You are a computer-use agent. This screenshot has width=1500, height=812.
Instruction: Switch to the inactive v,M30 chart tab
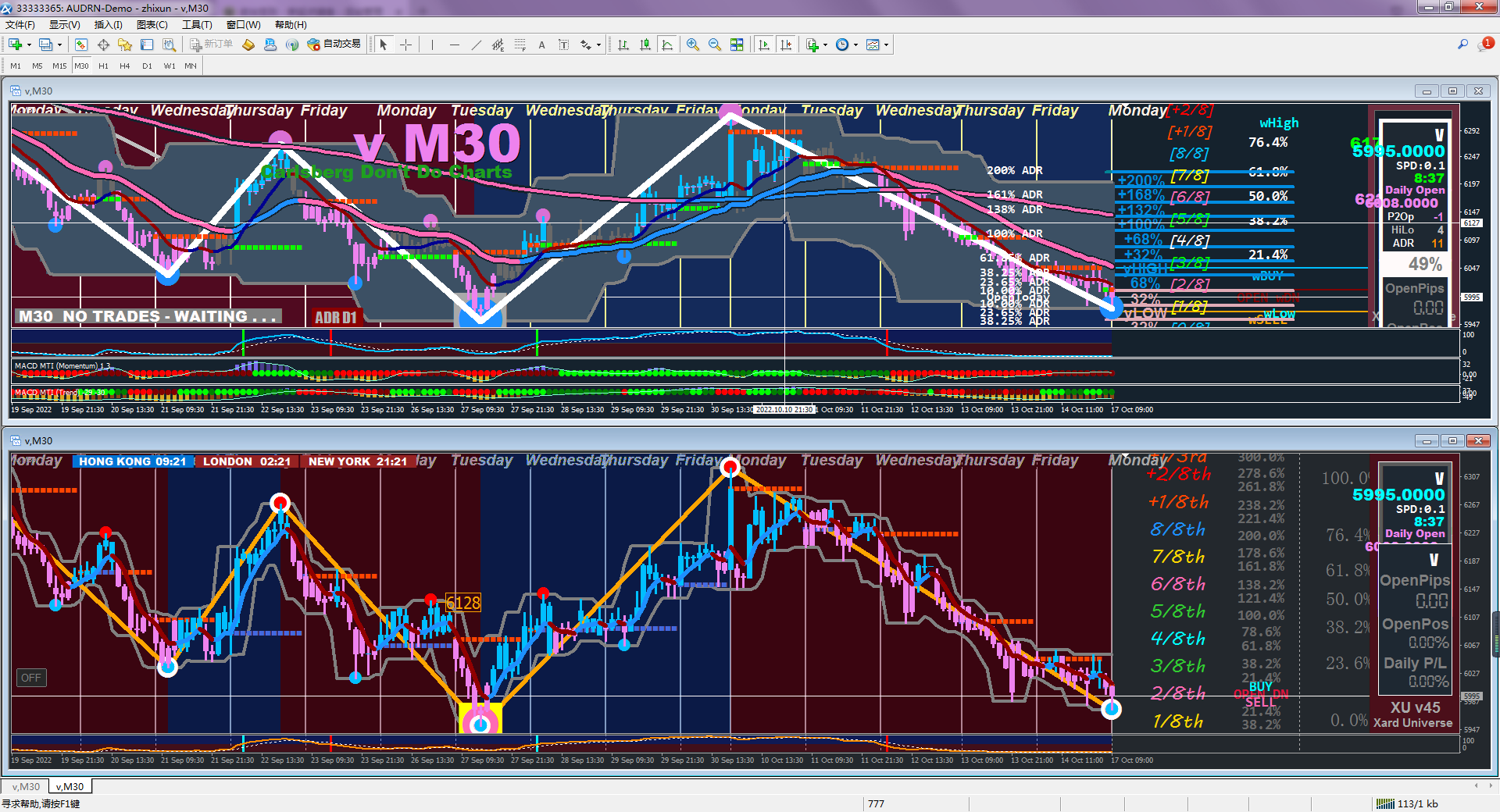pos(26,786)
